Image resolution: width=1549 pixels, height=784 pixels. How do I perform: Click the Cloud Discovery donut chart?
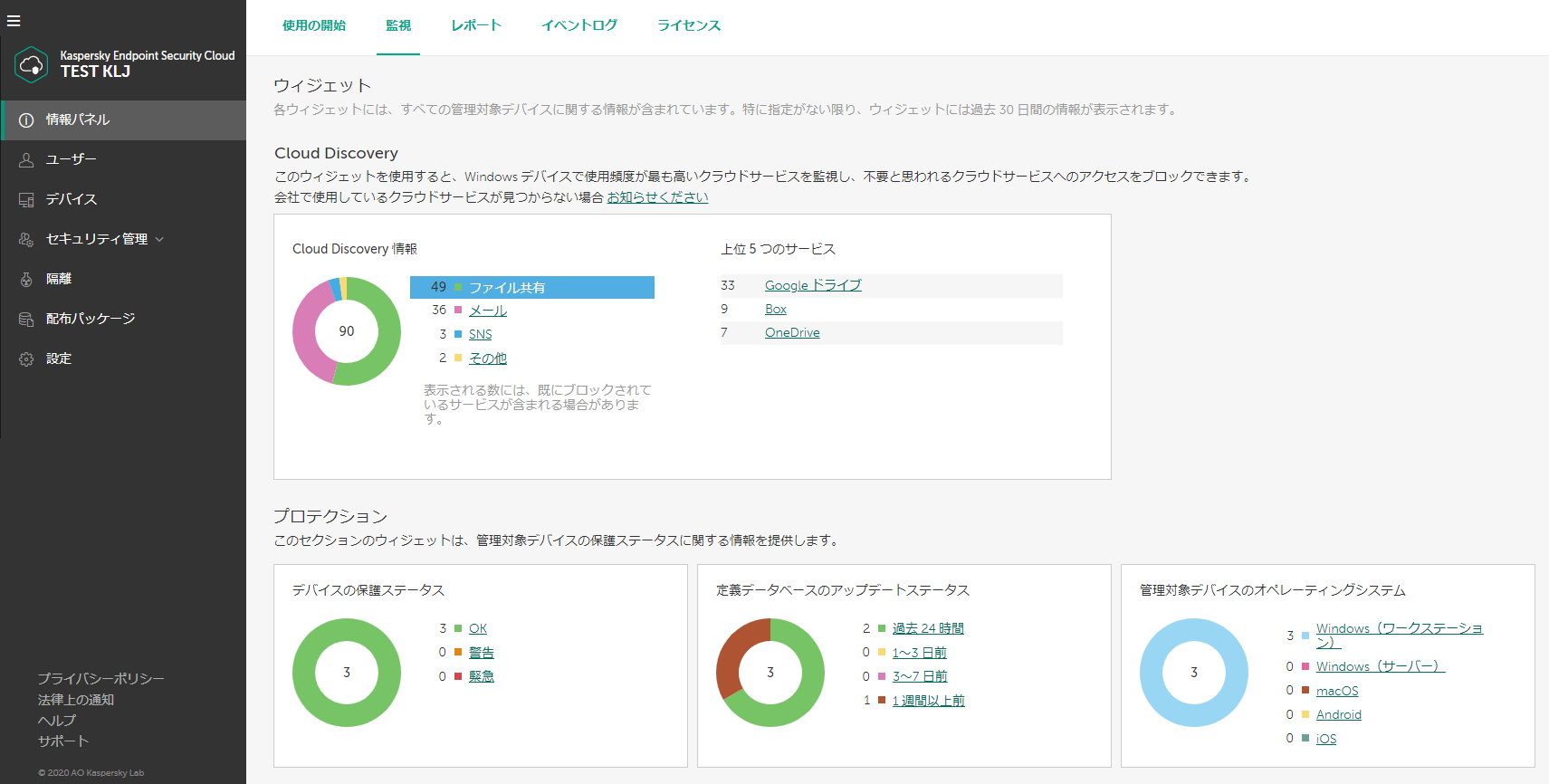(347, 331)
